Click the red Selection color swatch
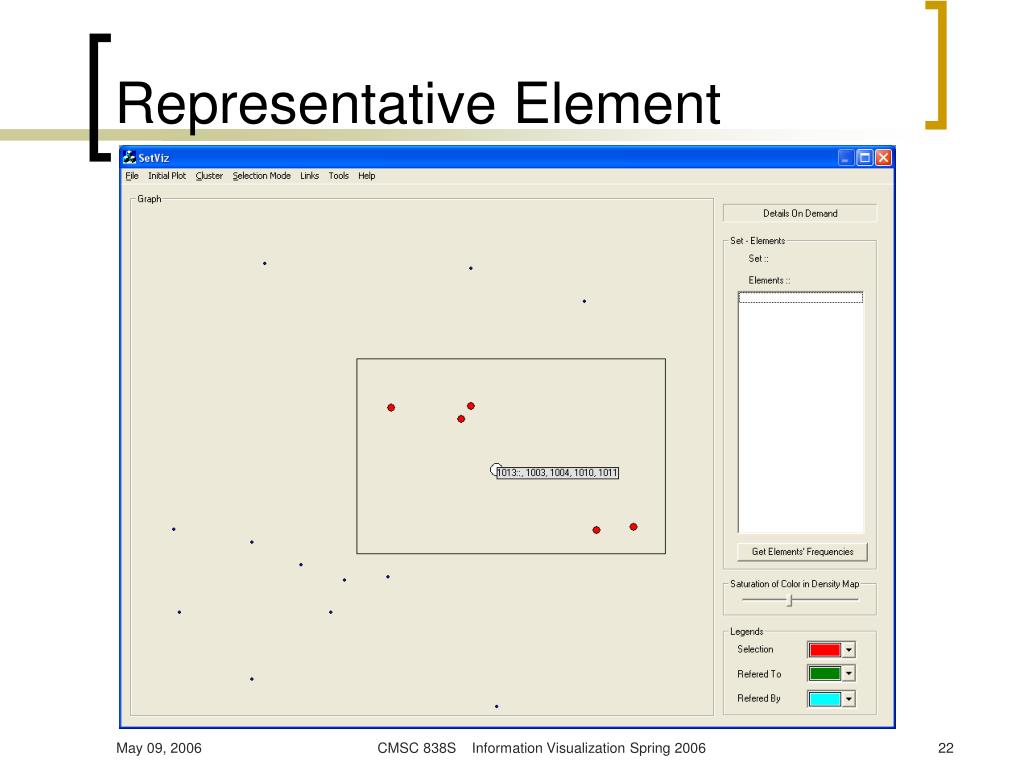 [824, 650]
